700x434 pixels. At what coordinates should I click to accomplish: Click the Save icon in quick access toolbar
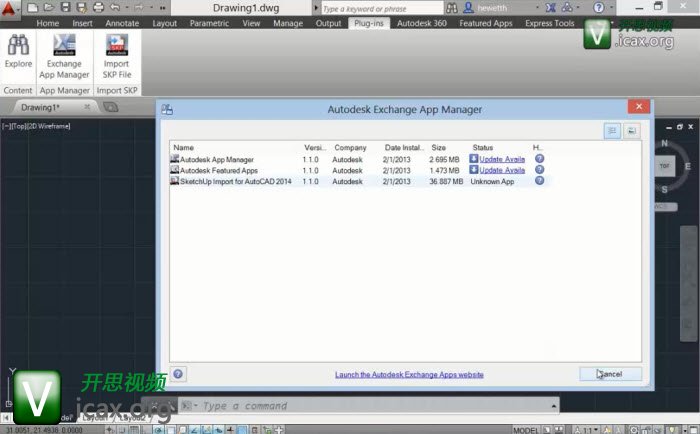[66, 8]
